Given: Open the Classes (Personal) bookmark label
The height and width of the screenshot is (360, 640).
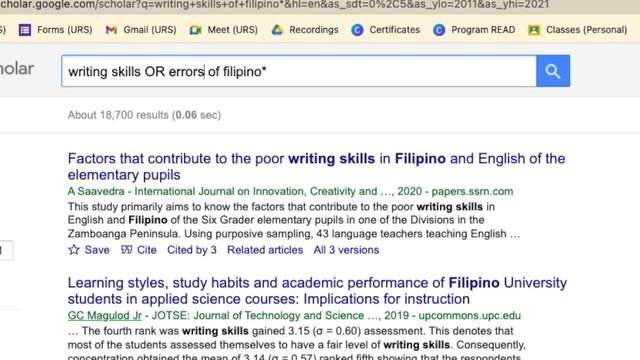Looking at the screenshot, I should 587,30.
